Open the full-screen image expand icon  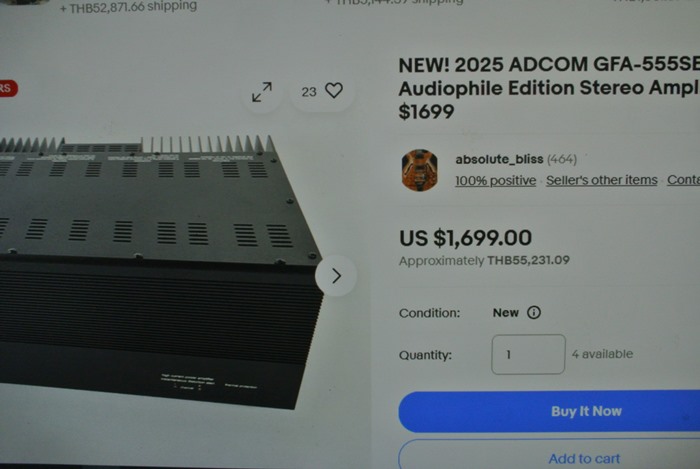[262, 92]
